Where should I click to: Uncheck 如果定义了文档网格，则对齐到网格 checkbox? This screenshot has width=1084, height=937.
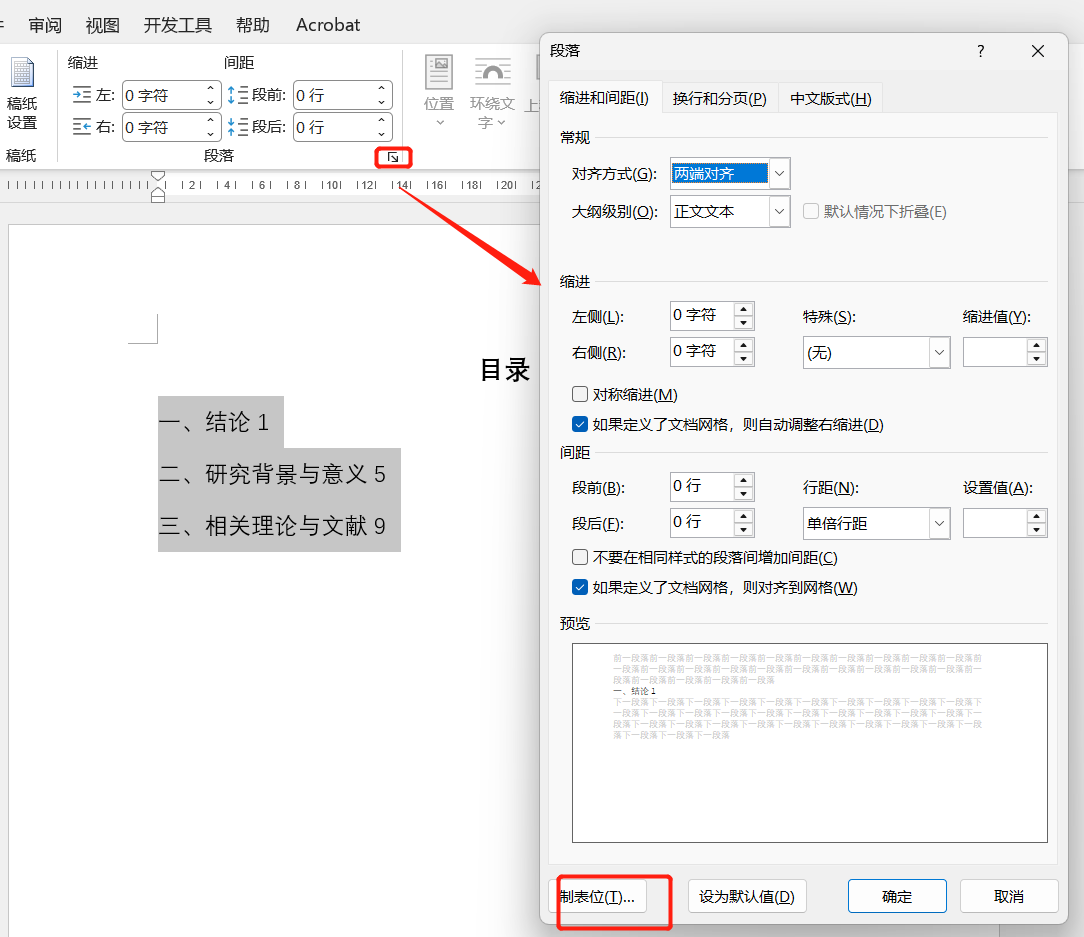click(580, 588)
